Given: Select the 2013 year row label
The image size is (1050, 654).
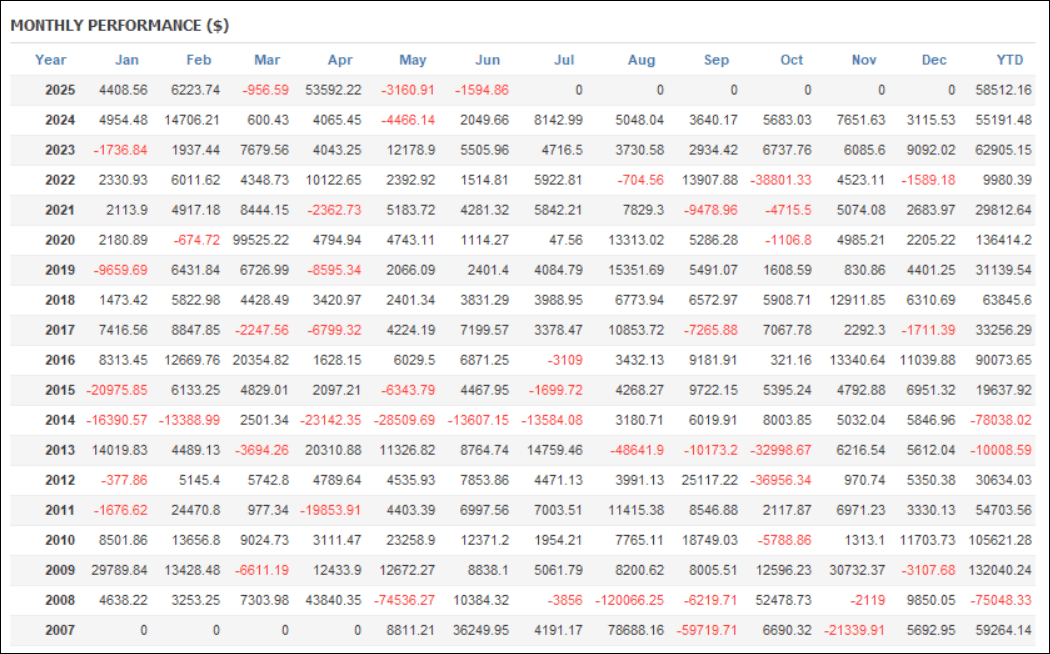Looking at the screenshot, I should click(60, 450).
